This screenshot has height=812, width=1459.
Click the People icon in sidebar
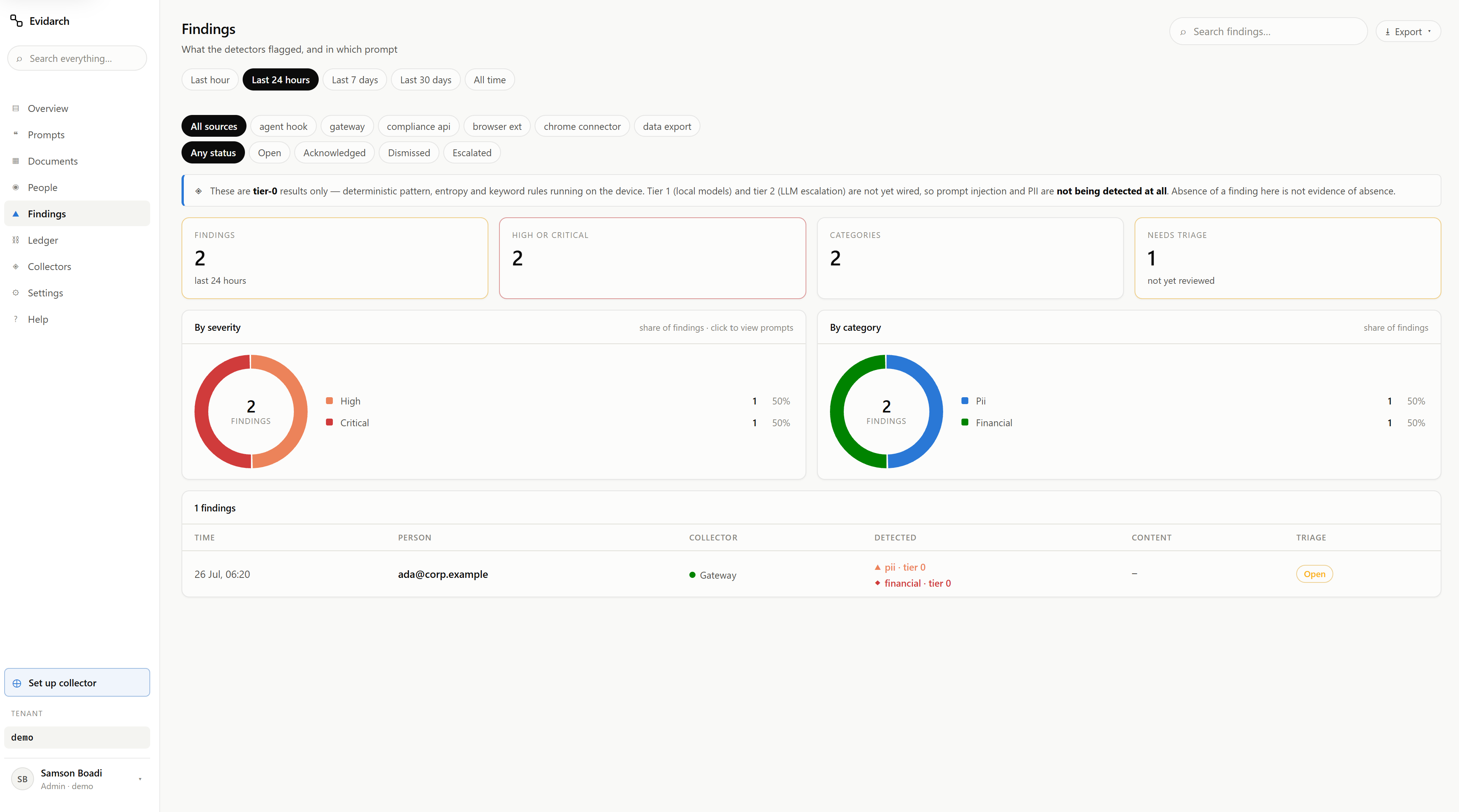coord(16,187)
